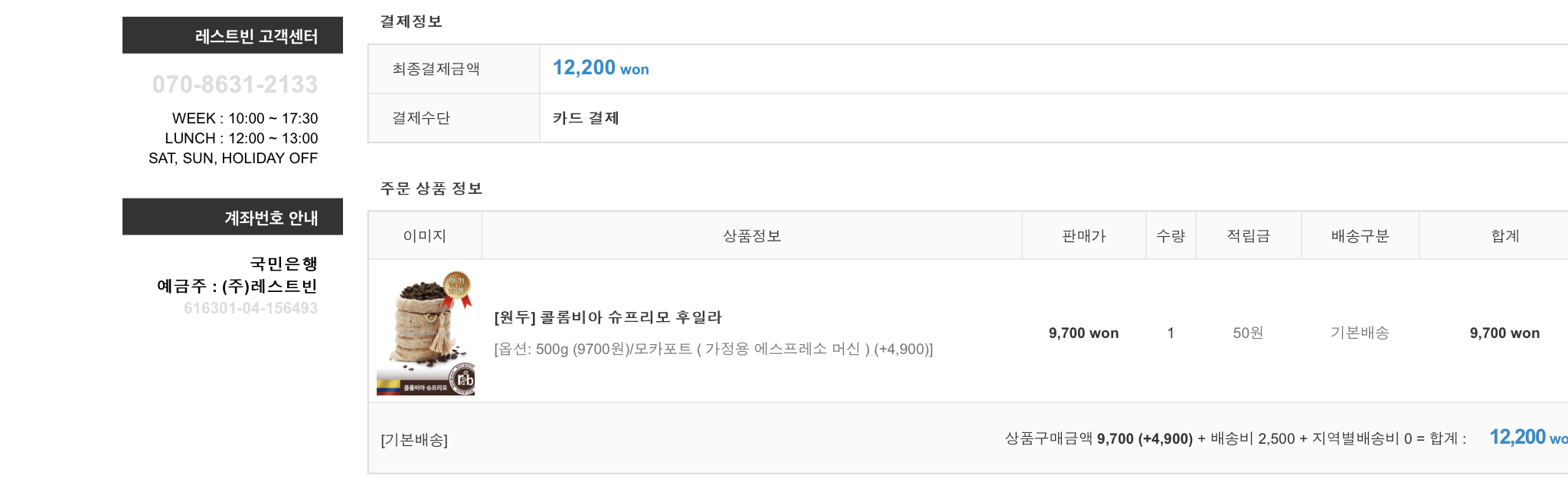Click the customer center phone number 070-8631-2133
The image size is (1568, 492).
pos(234,84)
